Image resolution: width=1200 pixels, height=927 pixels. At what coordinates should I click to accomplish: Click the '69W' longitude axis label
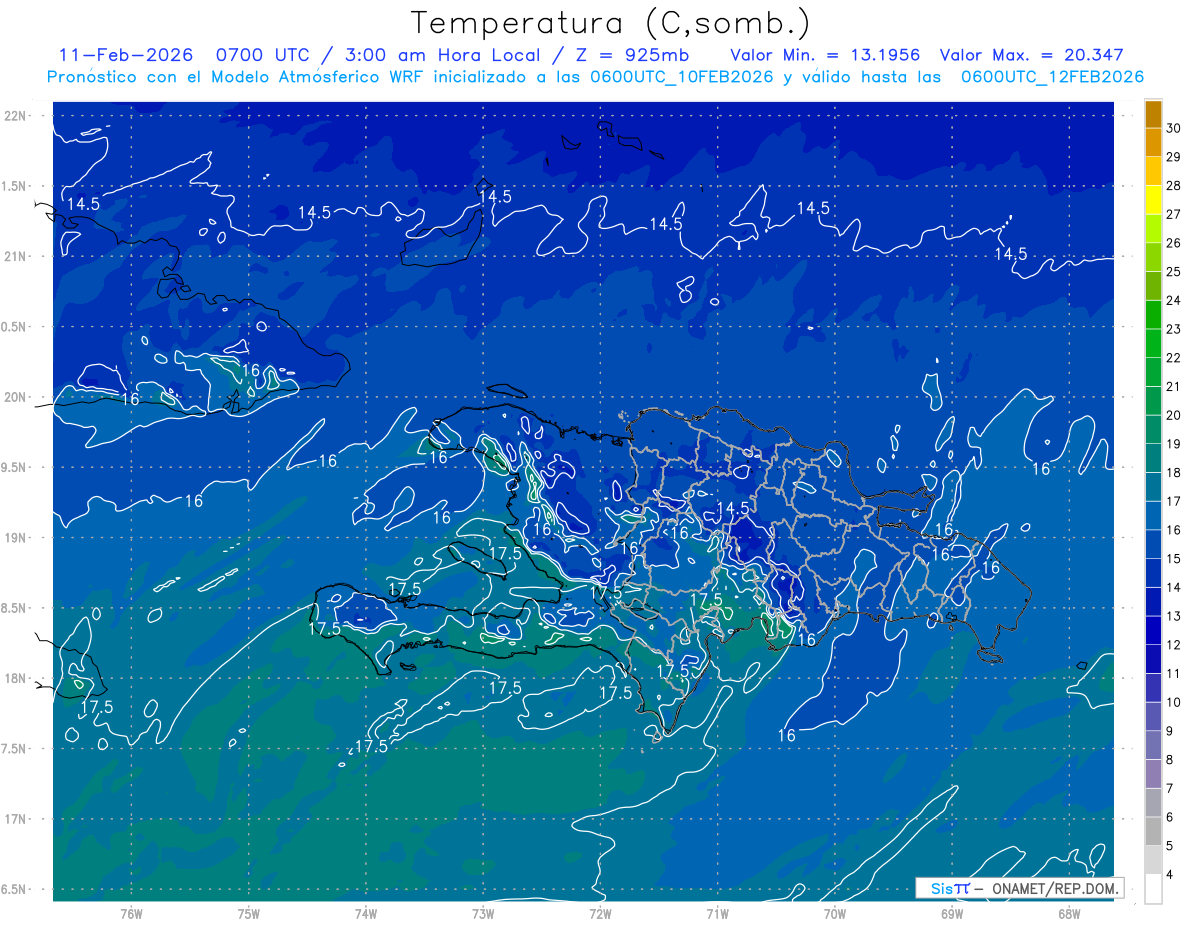pyautogui.click(x=952, y=913)
